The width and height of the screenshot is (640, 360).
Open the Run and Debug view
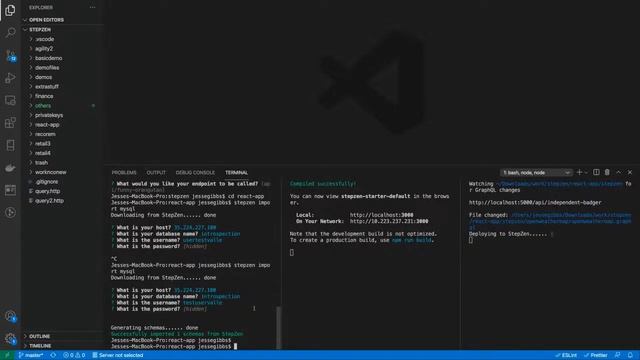10,78
